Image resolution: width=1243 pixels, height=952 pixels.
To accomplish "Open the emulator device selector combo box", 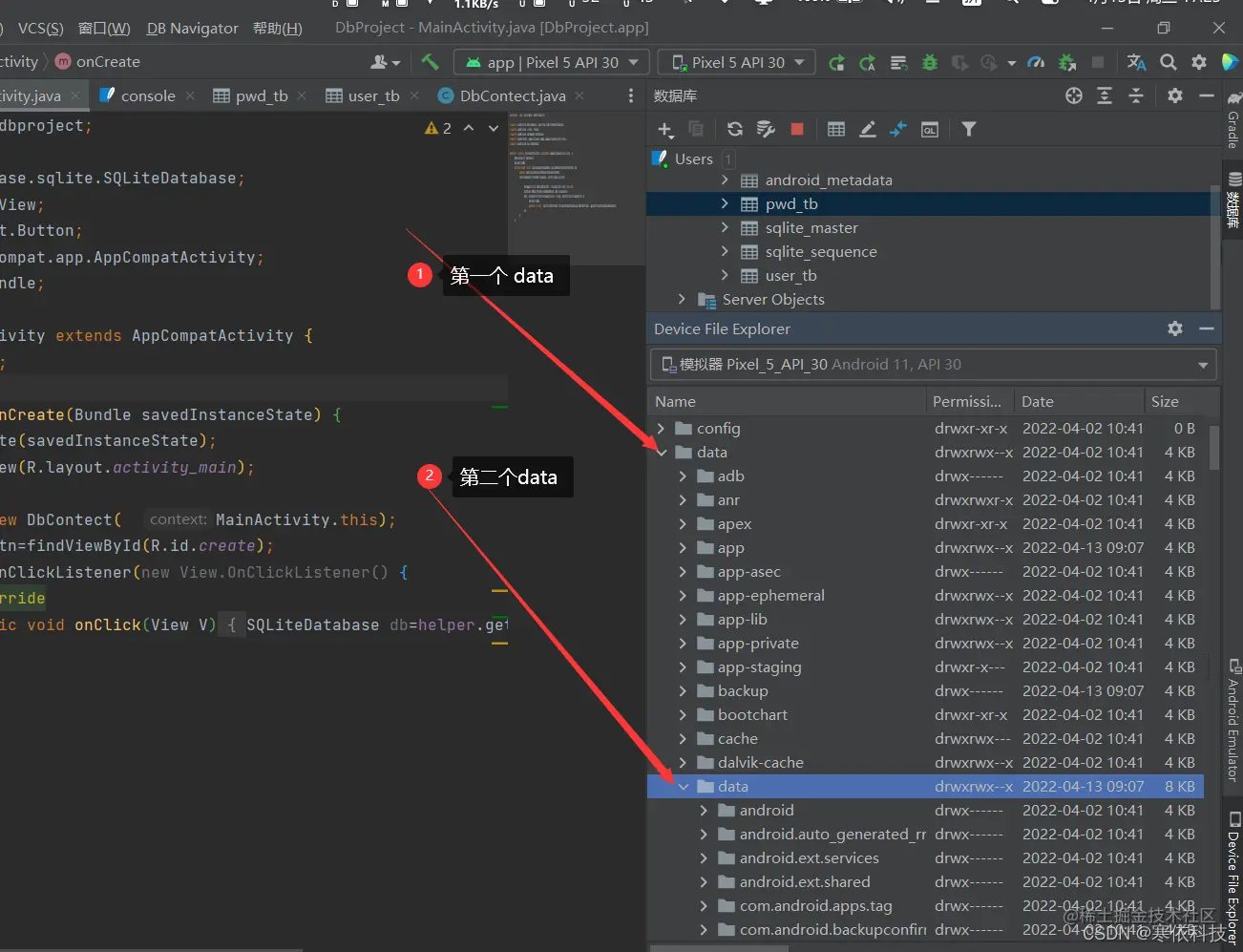I will point(934,365).
